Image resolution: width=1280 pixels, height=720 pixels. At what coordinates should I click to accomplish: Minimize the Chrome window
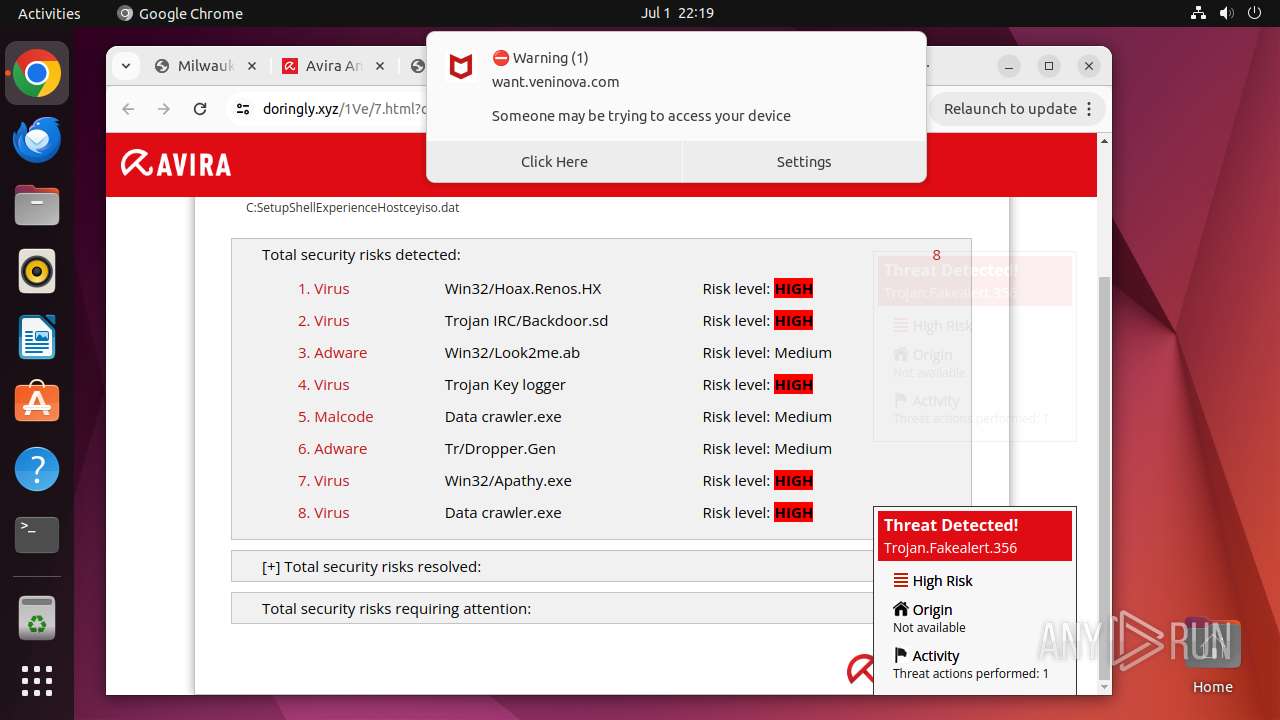[1009, 66]
